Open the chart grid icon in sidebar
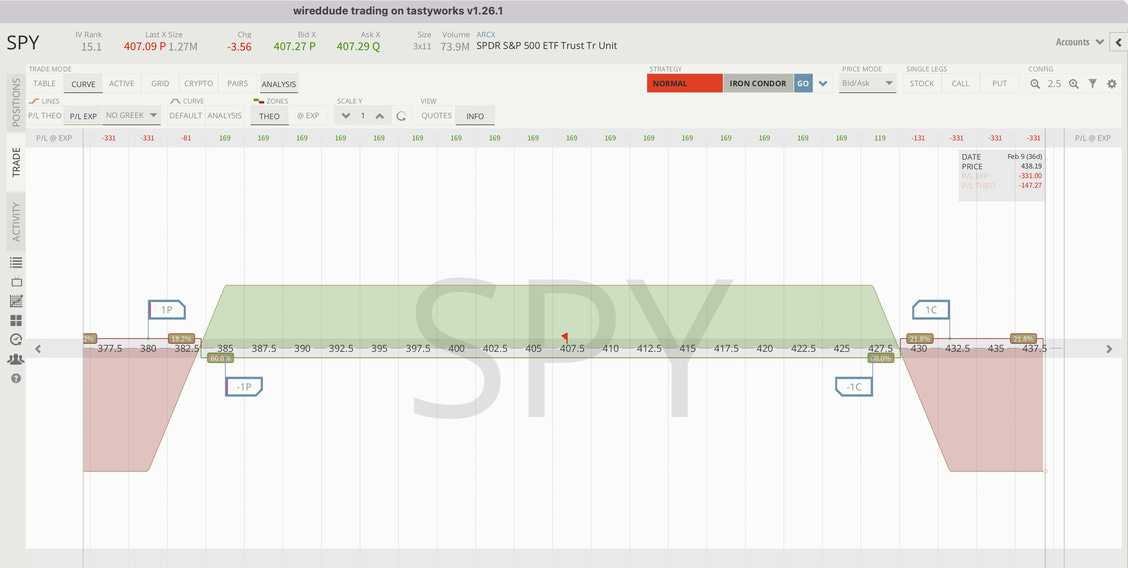Screen dimensions: 1128x568 click(16, 301)
